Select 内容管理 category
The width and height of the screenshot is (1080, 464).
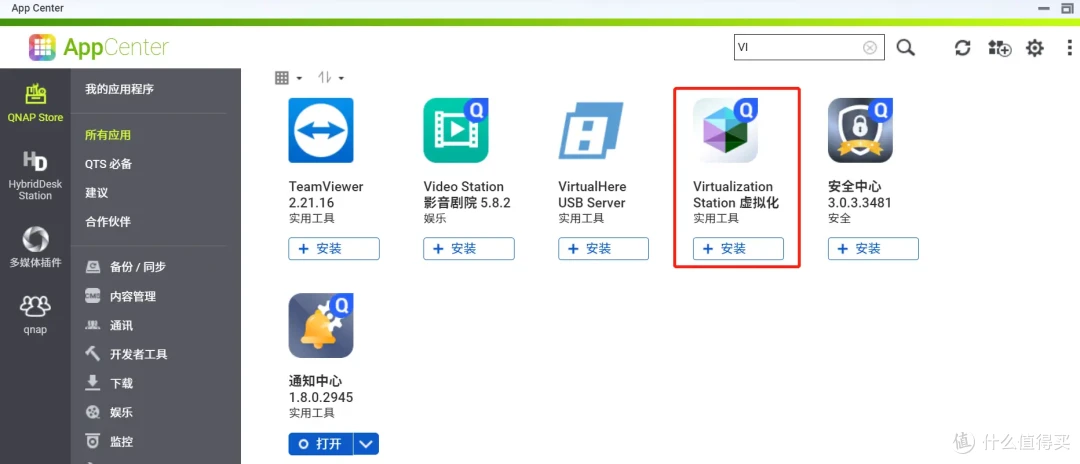tap(121, 296)
